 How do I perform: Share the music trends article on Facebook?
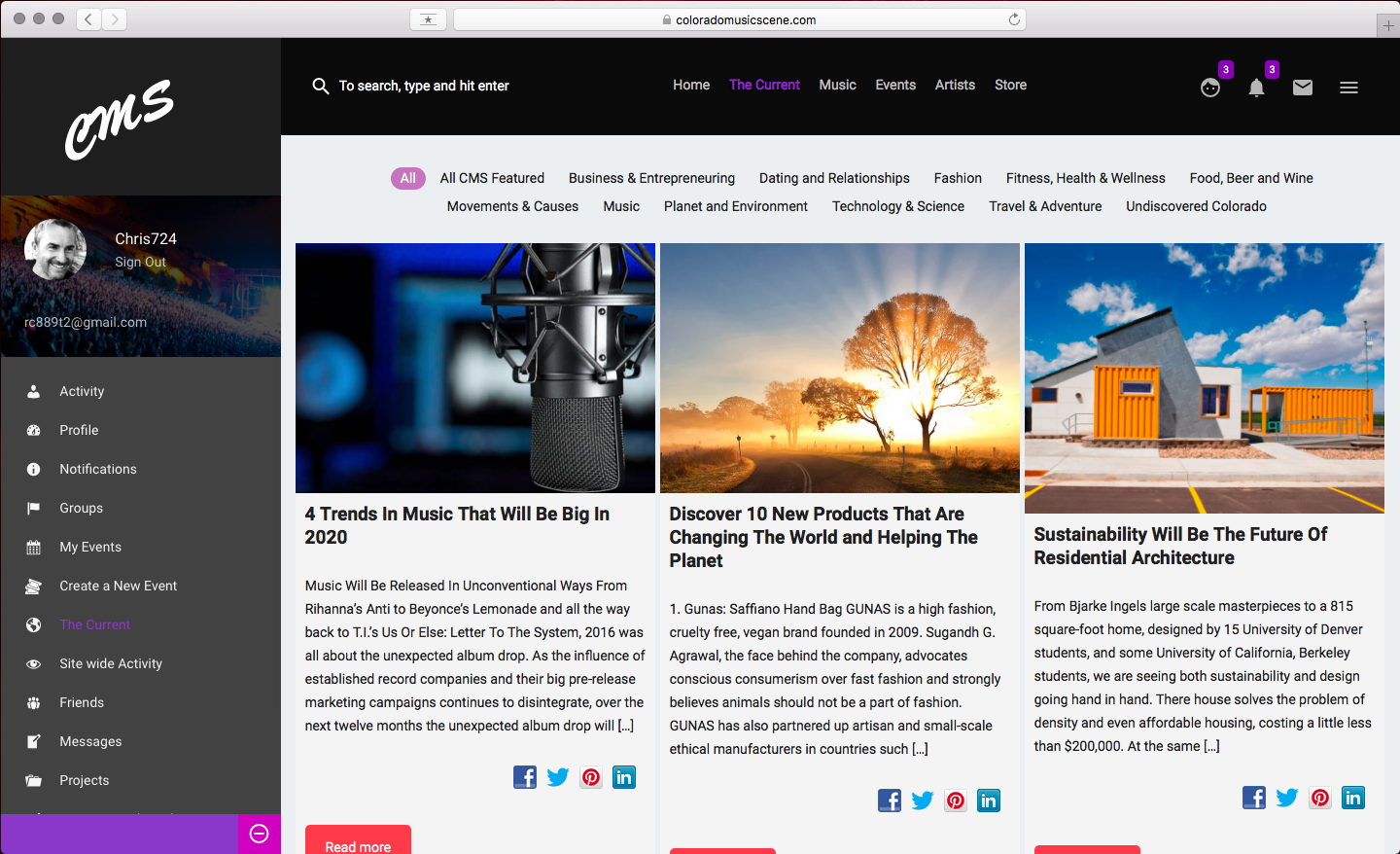click(525, 777)
